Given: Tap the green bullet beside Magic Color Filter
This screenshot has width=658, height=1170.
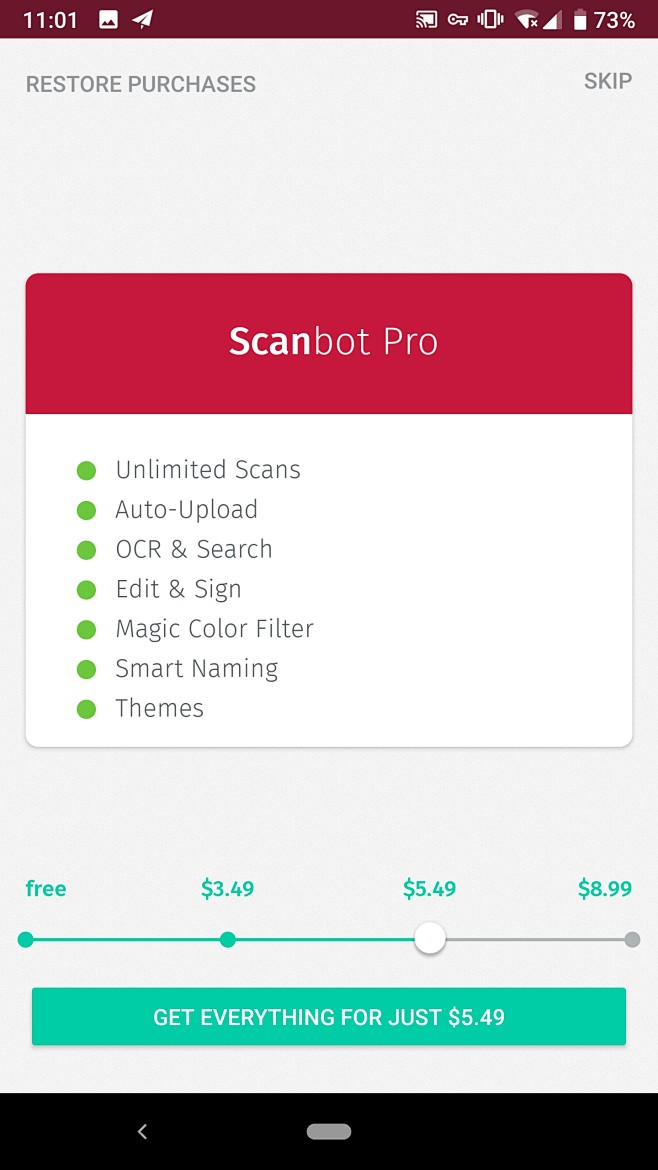Looking at the screenshot, I should (86, 629).
